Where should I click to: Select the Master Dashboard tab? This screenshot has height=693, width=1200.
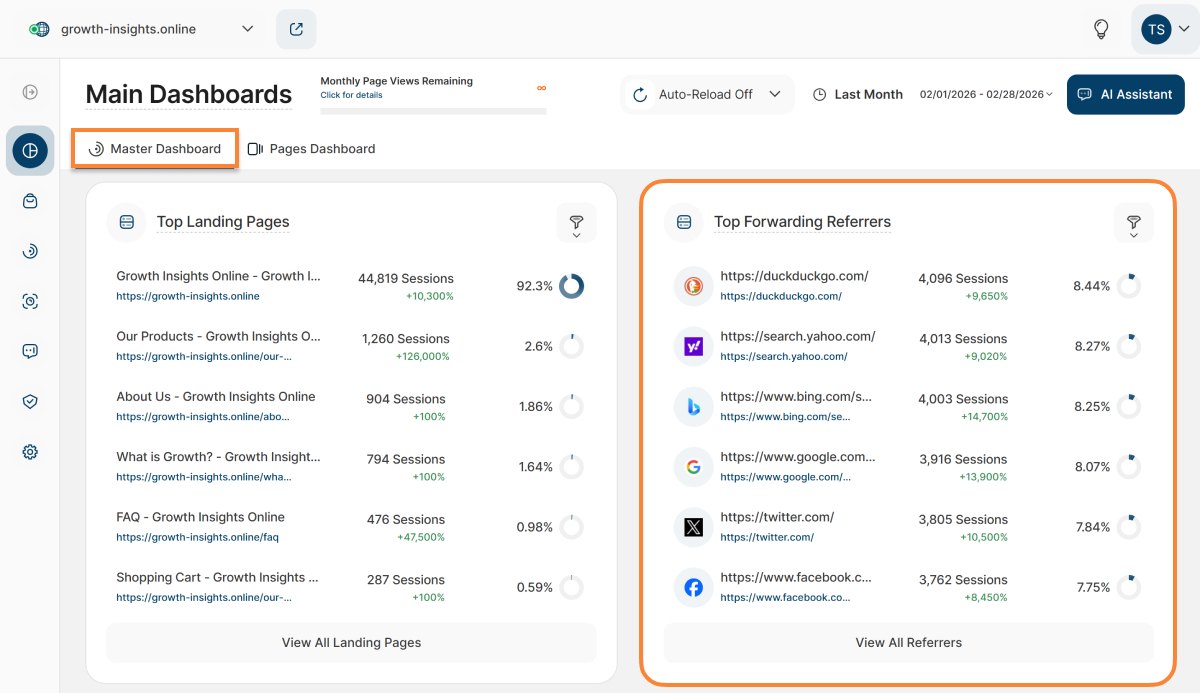[155, 149]
